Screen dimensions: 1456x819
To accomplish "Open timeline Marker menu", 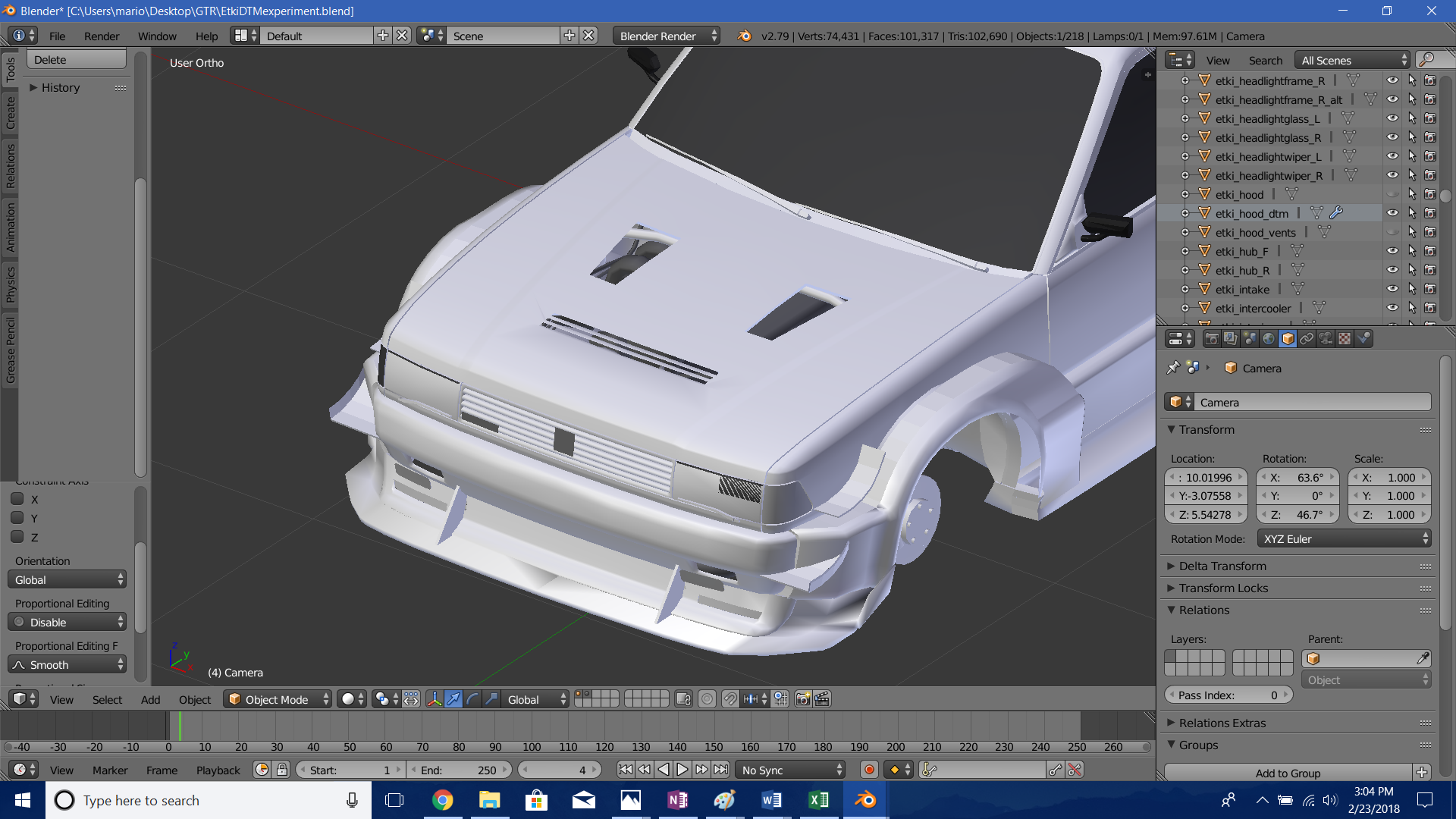I will [x=110, y=770].
